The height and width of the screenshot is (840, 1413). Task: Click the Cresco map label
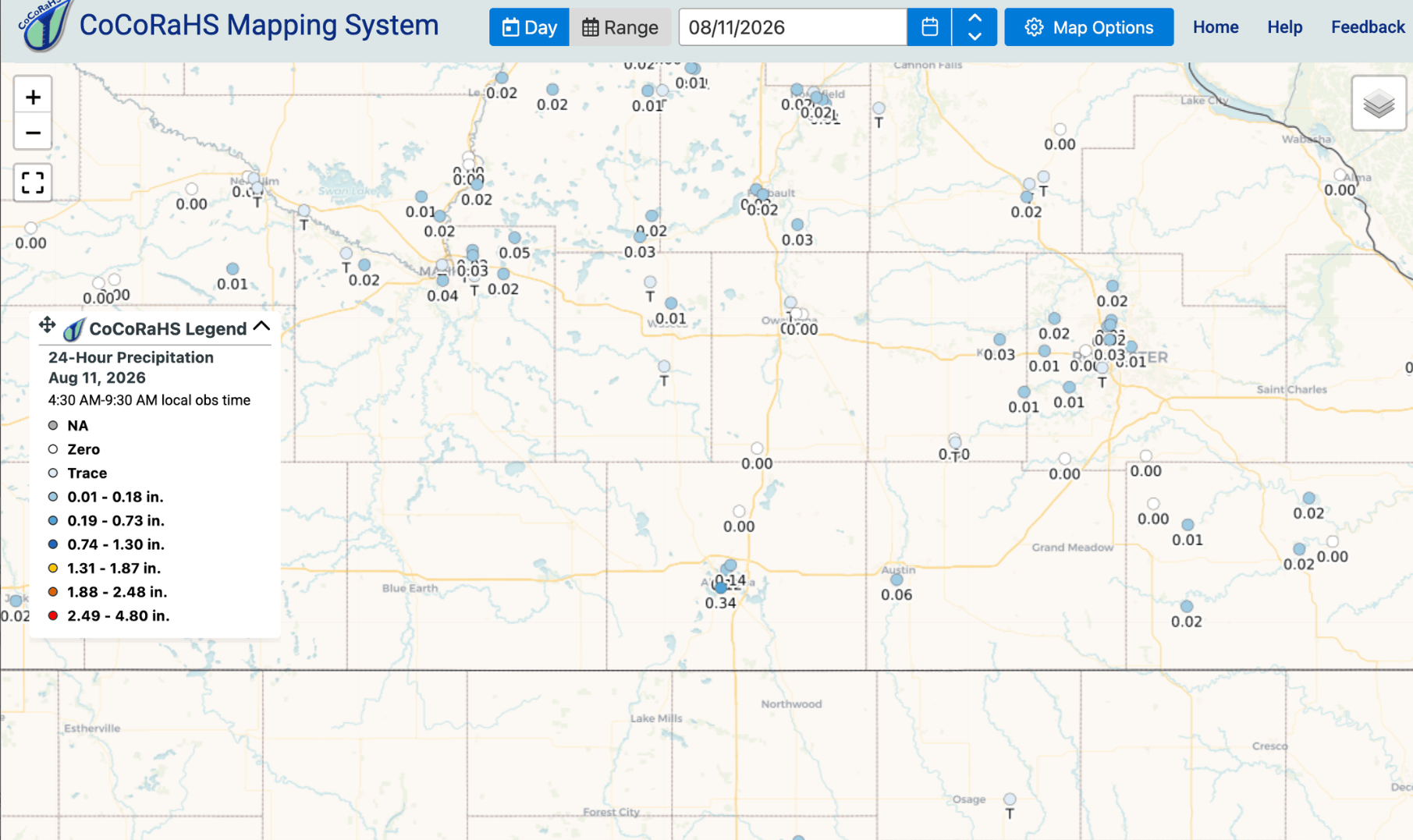coord(1269,746)
